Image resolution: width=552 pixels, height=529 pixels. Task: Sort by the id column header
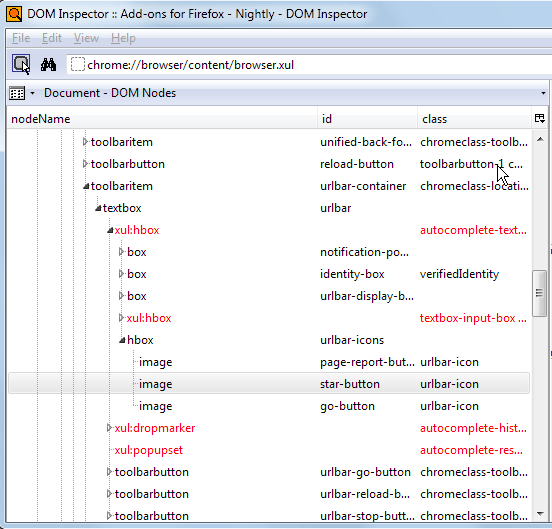click(x=368, y=119)
